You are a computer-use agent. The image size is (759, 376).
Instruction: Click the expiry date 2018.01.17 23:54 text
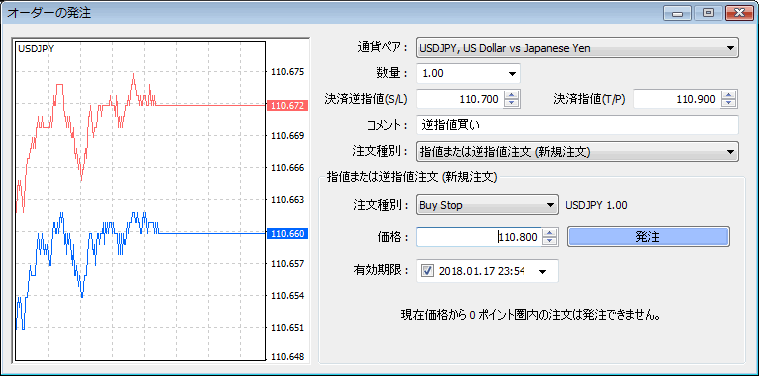tap(481, 271)
